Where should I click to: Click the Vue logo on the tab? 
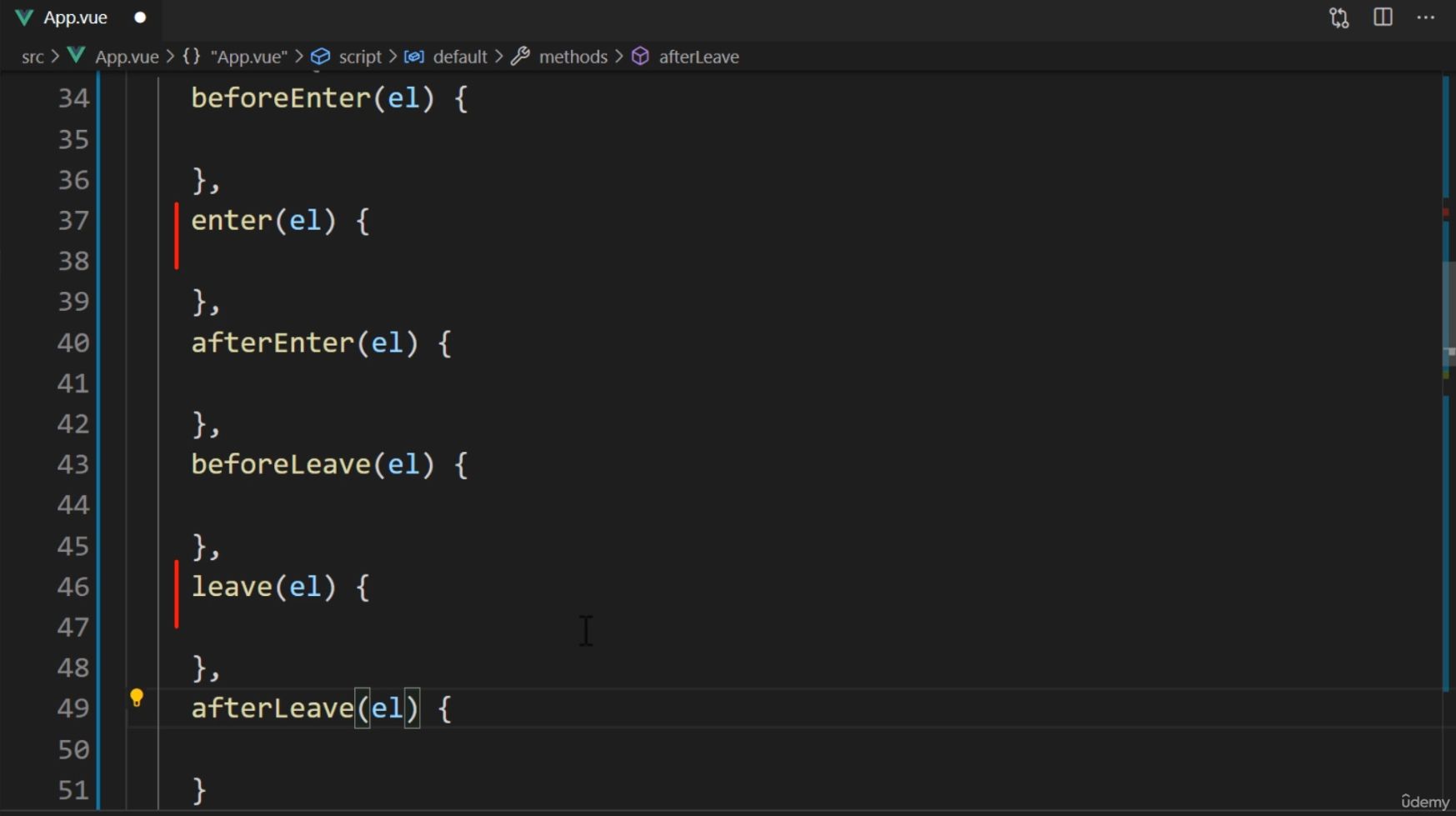[24, 18]
